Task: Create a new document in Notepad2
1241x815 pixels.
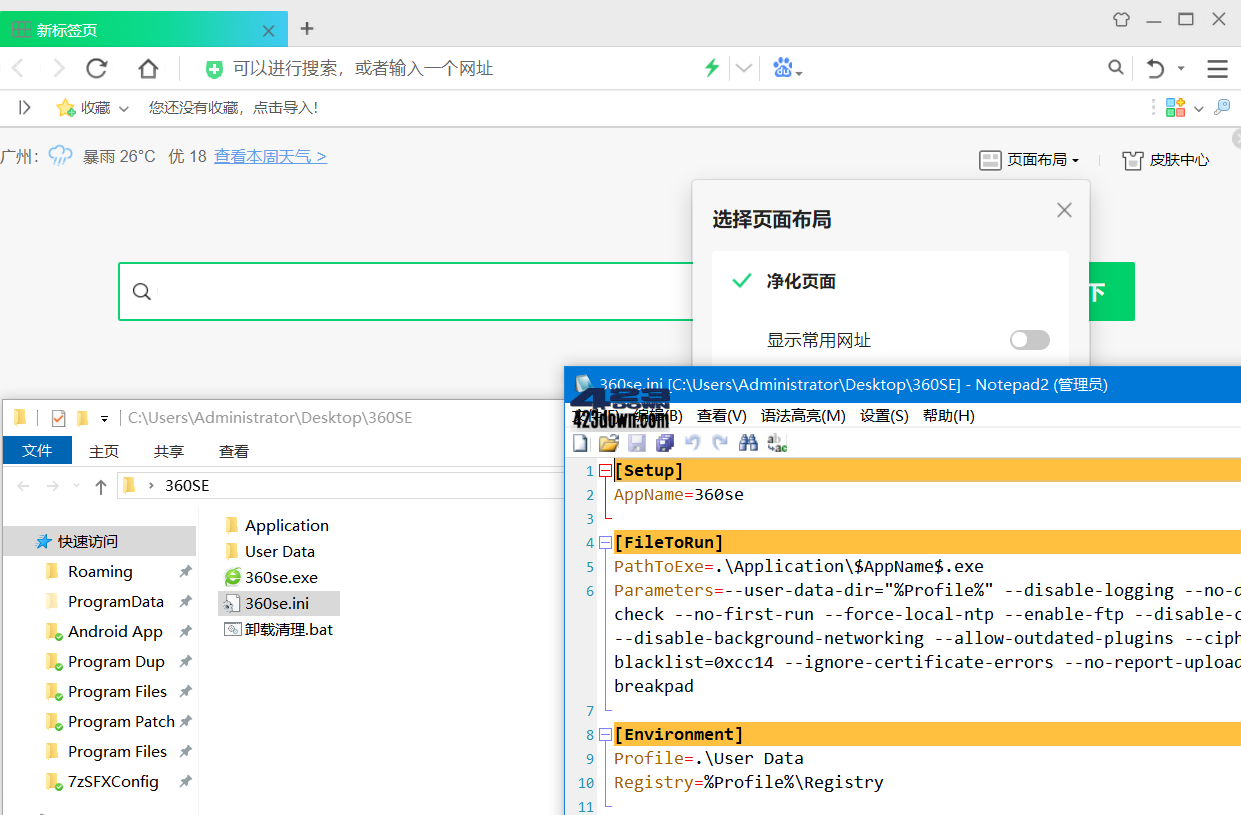Action: click(x=580, y=442)
